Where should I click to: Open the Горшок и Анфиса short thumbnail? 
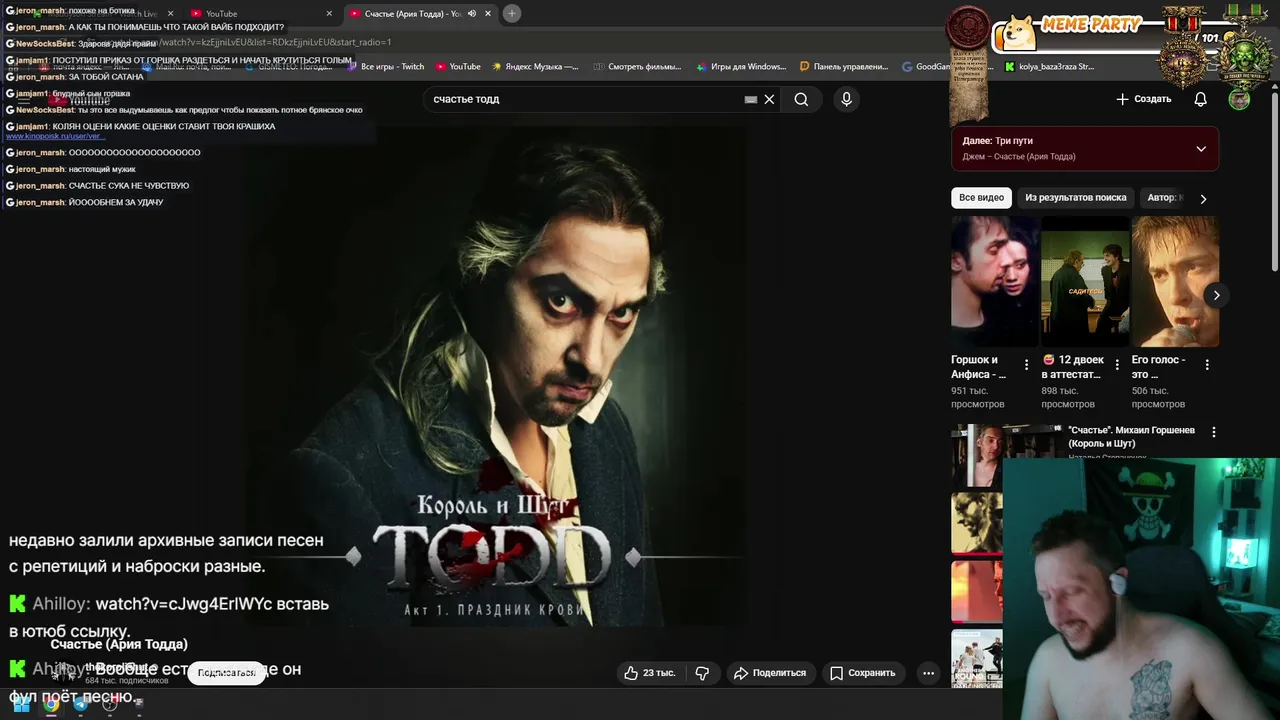(994, 281)
